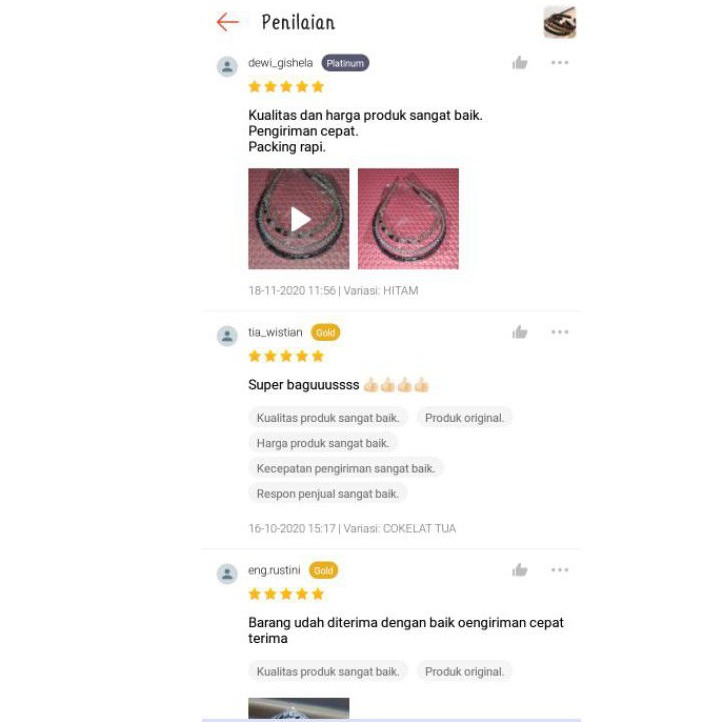View eng.rustini's profile avatar
722x722 pixels.
pos(227,574)
